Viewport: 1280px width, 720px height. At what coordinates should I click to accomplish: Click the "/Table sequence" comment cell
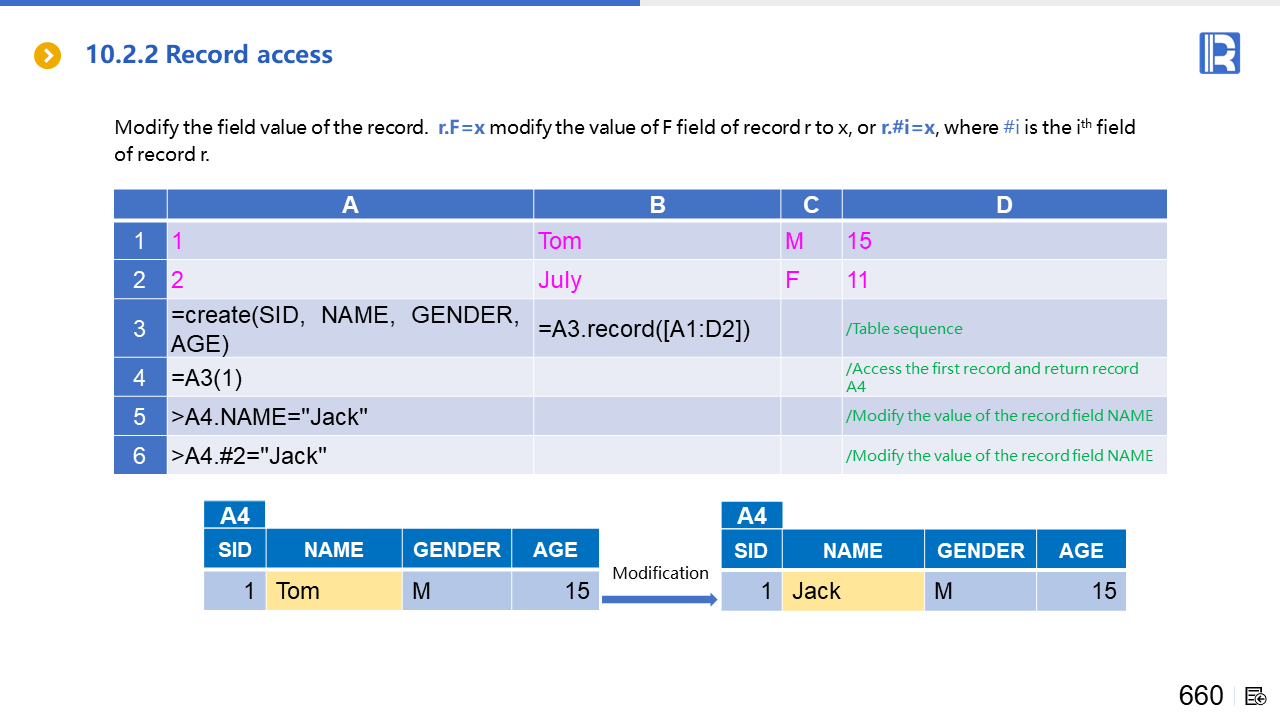pyautogui.click(x=1004, y=329)
